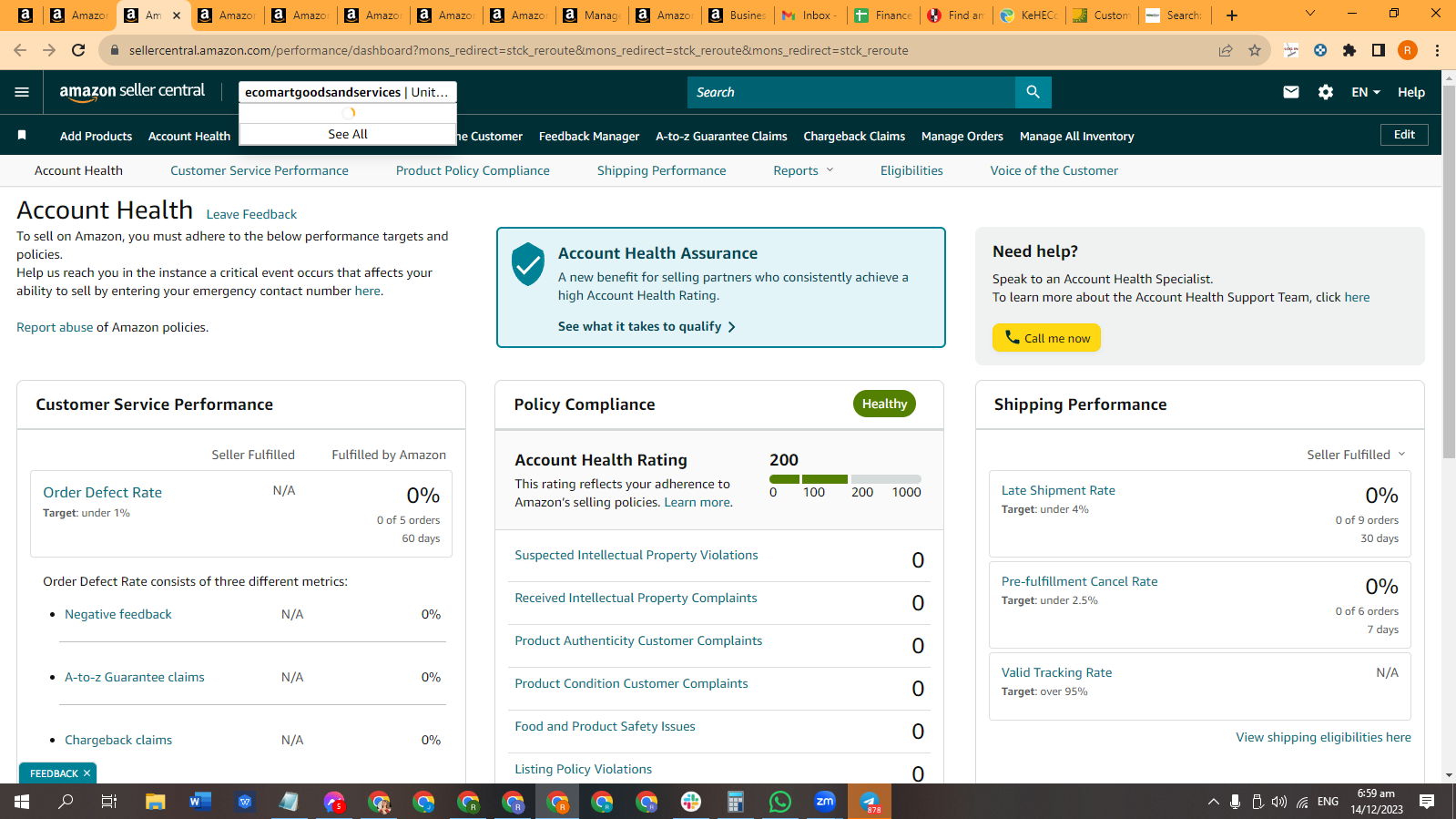Screen dimensions: 1456x819
Task: Open the ecomartgoodsandservices account switcher
Action: (x=348, y=92)
